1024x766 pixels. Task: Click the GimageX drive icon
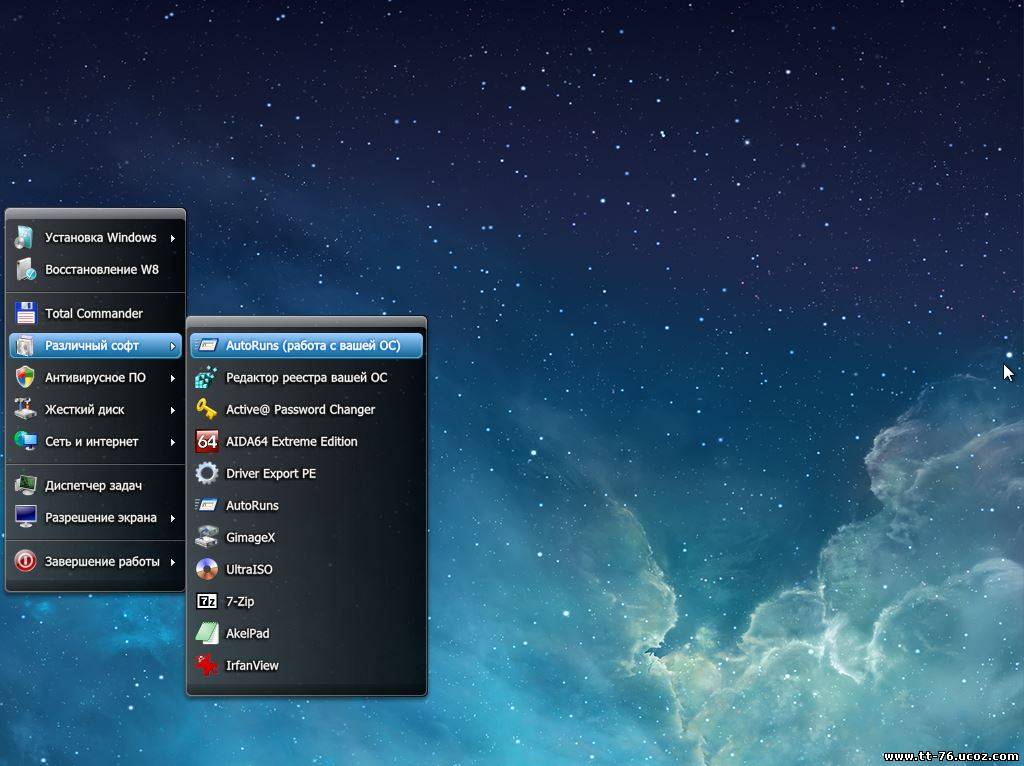[206, 537]
